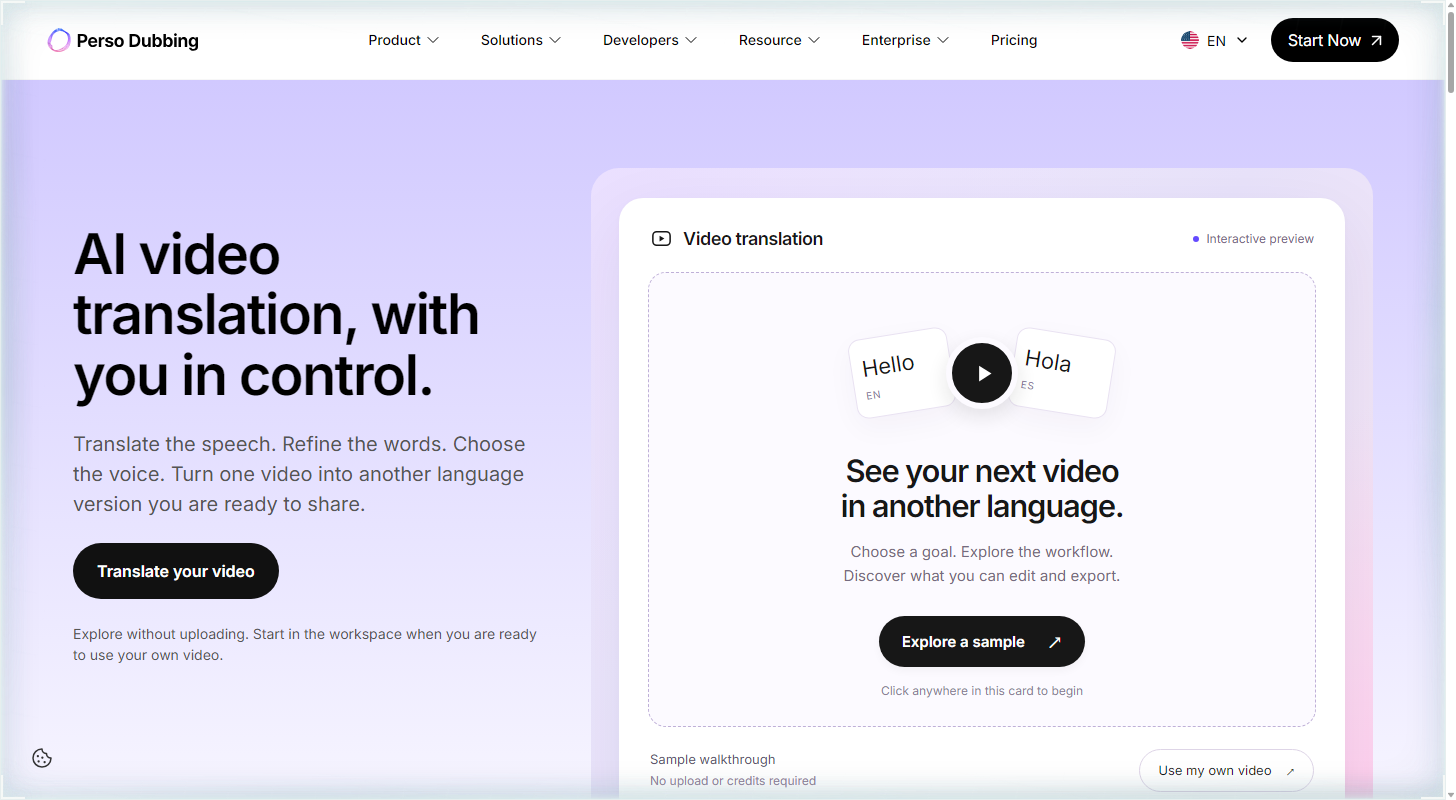1456x800 pixels.
Task: Choose Use my own video
Action: pyautogui.click(x=1226, y=771)
